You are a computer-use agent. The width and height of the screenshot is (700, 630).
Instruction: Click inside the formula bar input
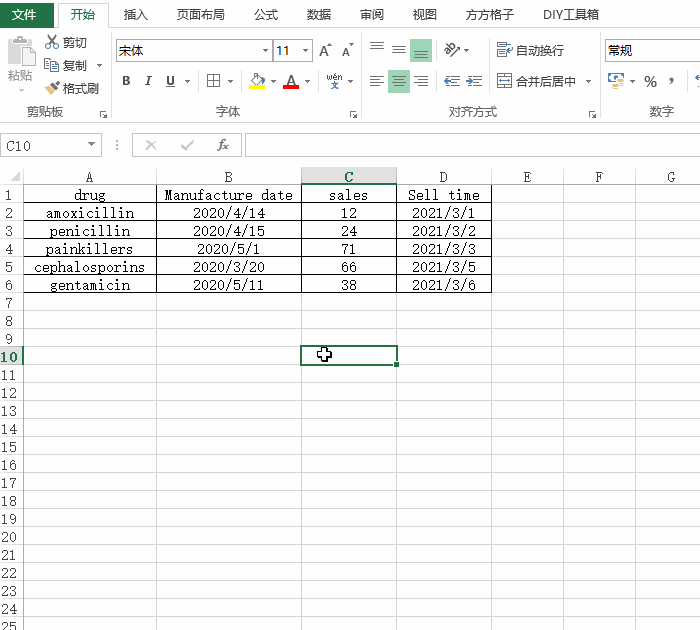472,145
